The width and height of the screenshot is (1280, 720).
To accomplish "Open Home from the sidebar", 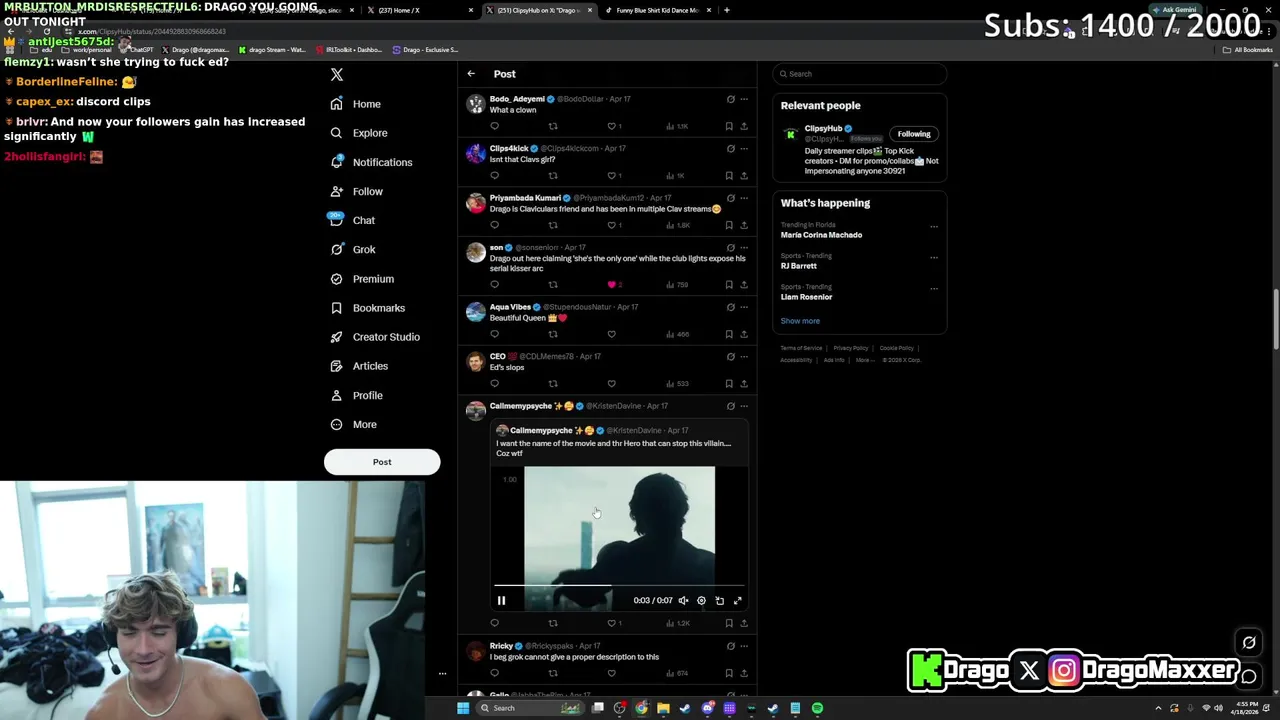I will [x=356, y=104].
